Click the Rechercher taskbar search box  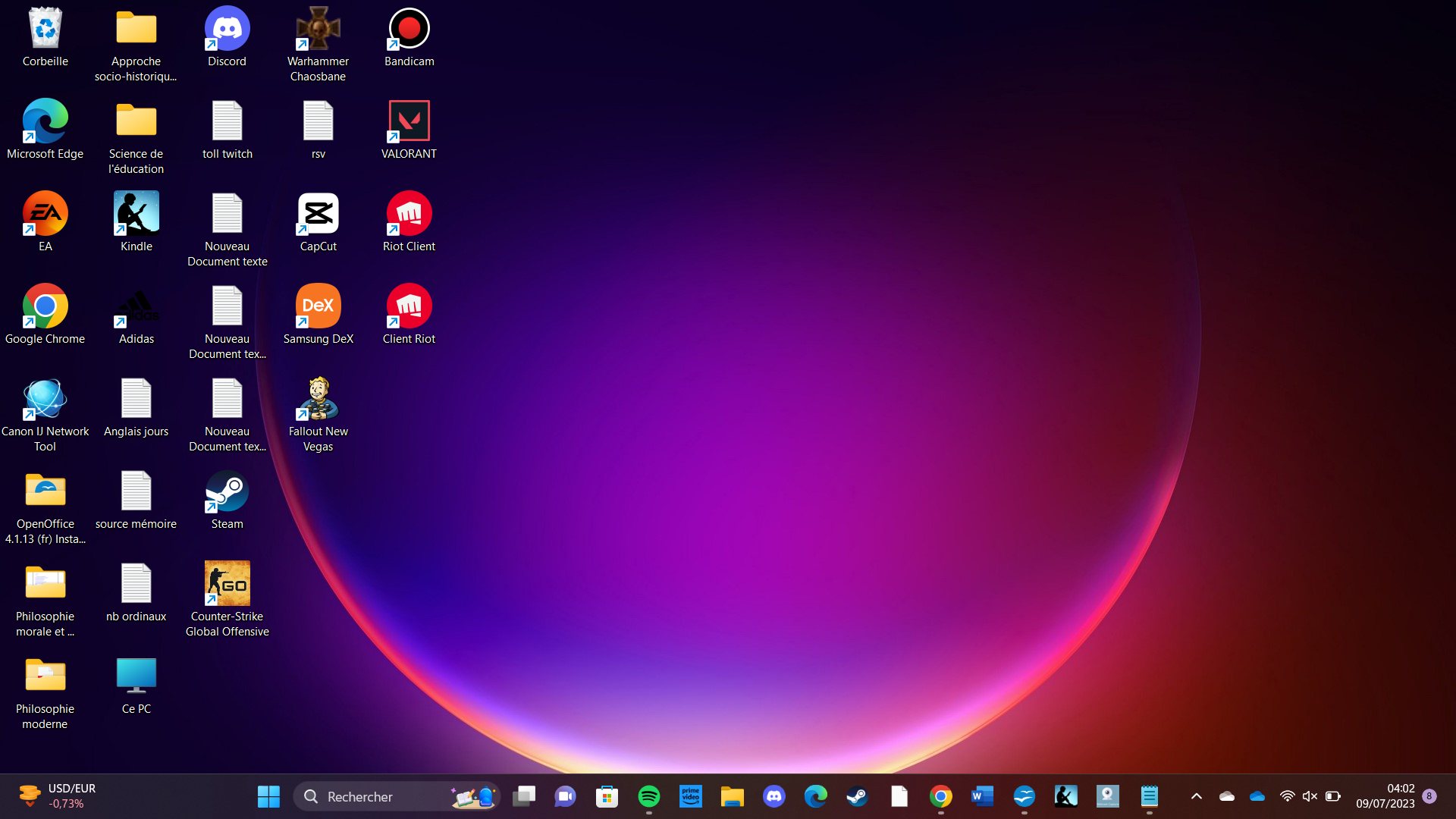pos(397,796)
